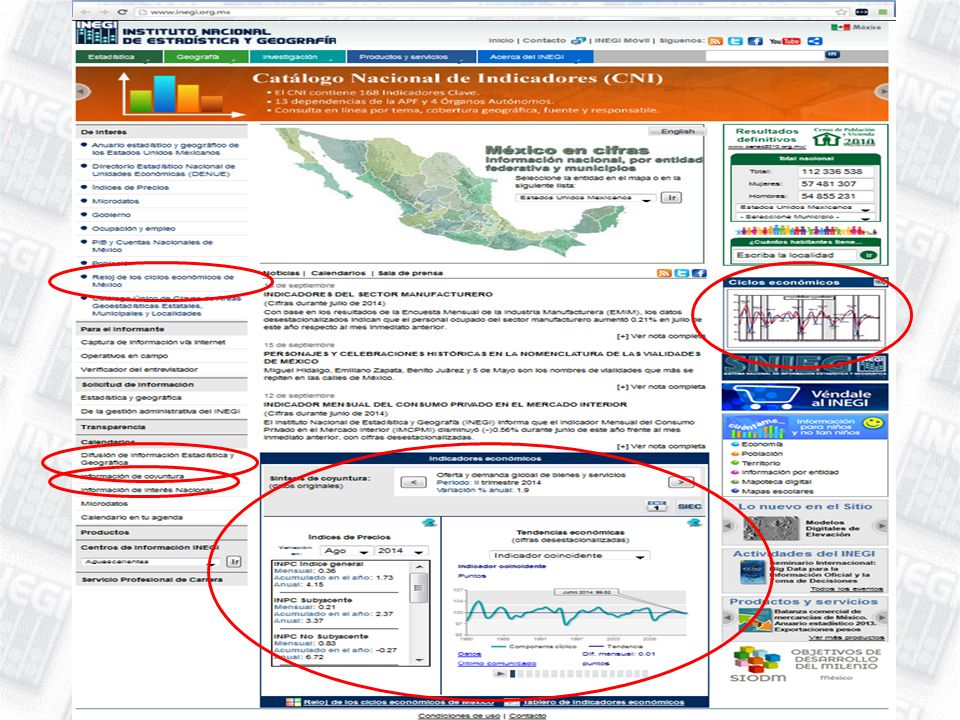Open the Investigación menu
The image size is (960, 720).
(x=298, y=57)
